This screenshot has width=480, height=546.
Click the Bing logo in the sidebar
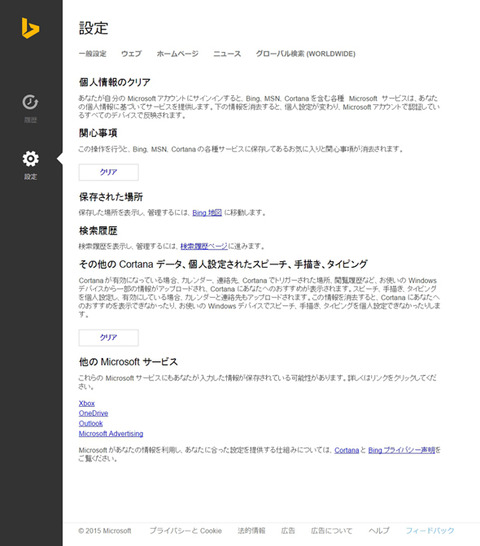click(x=30, y=28)
